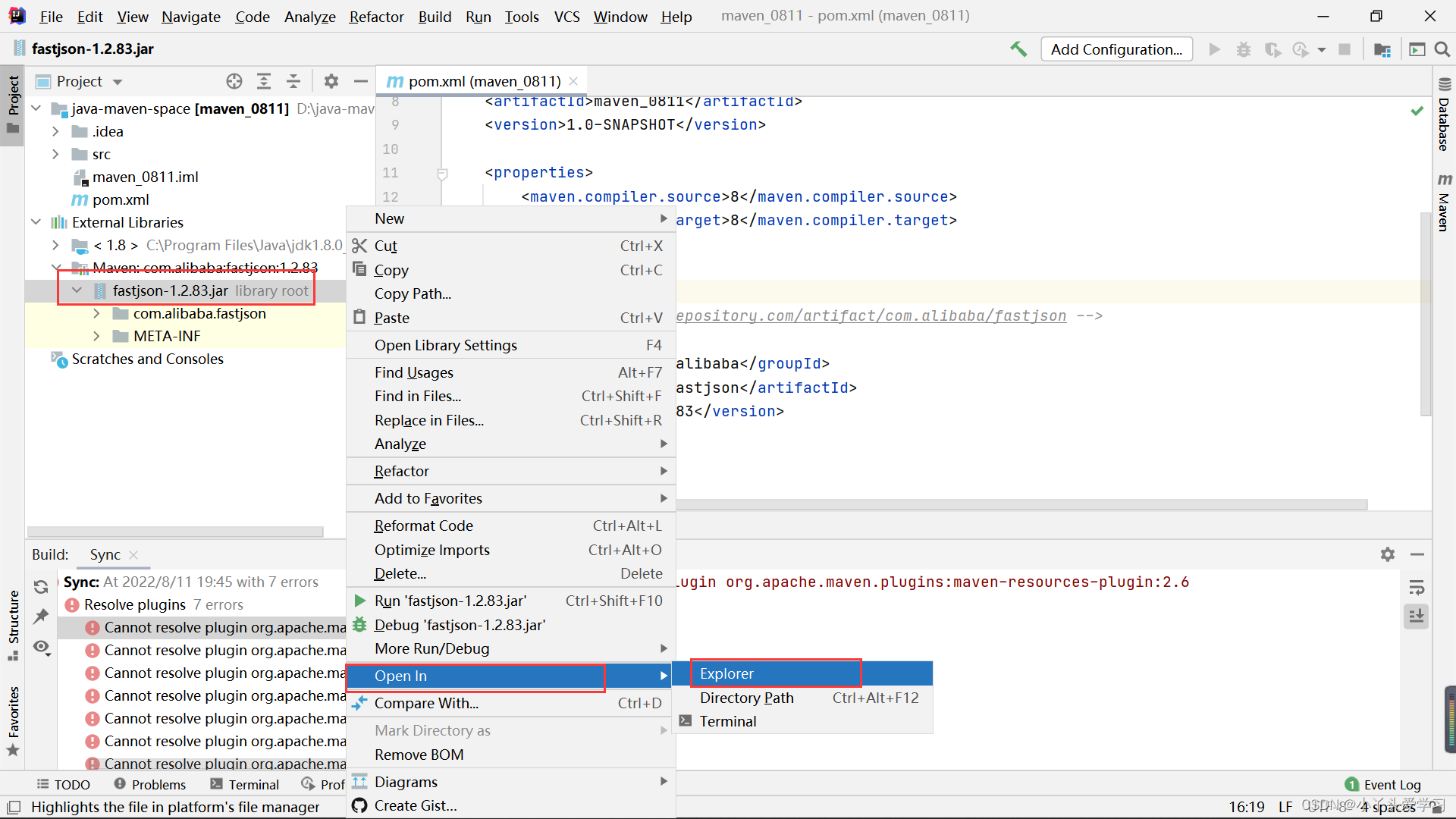Click the Profiler run icon in toolbar

pyautogui.click(x=1301, y=49)
